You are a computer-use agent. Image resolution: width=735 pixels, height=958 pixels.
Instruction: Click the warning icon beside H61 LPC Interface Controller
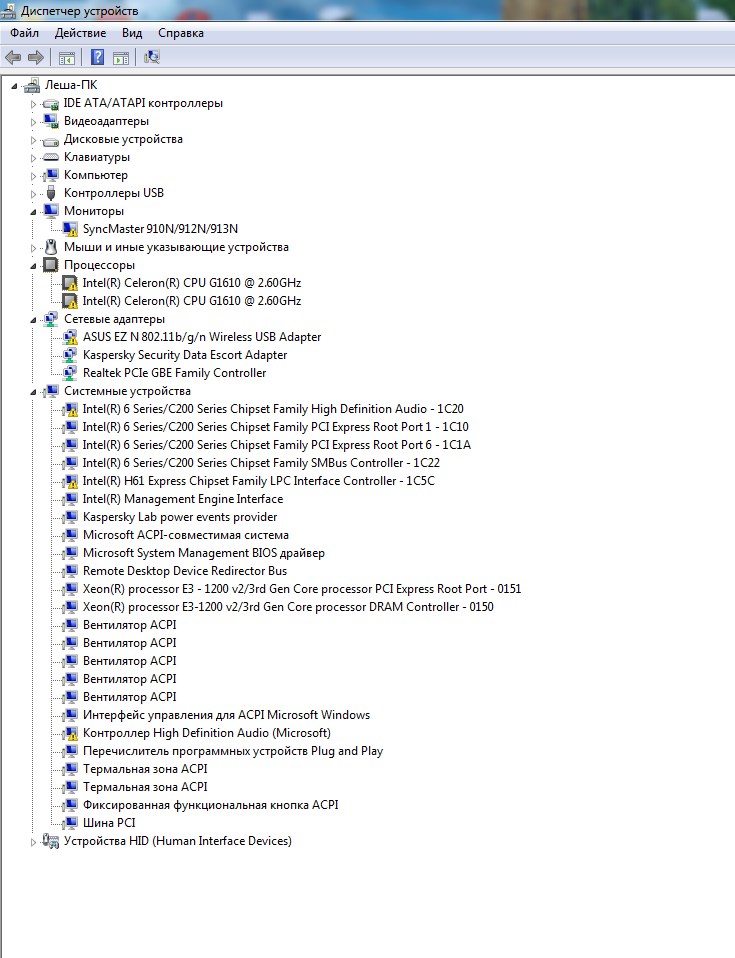[70, 481]
